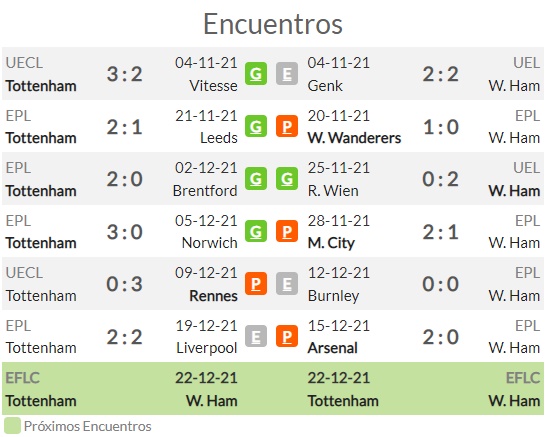Screen dimensions: 546x437
Task: Click the grey E badge for Genk vs W. Ham
Action: pyautogui.click(x=287, y=73)
